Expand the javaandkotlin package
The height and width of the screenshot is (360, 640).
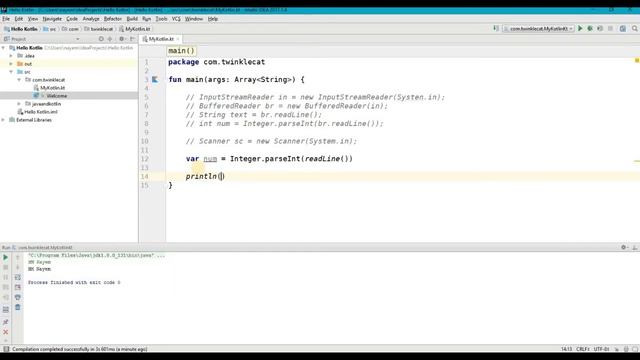(x=19, y=104)
